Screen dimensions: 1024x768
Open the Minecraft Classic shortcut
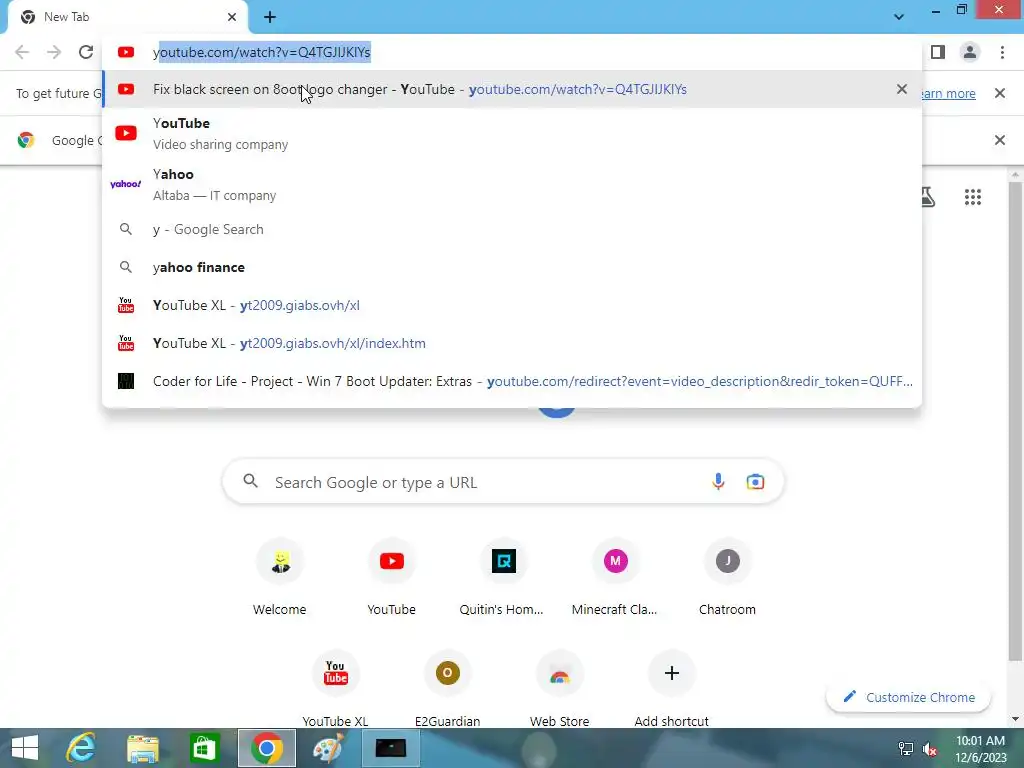point(615,578)
